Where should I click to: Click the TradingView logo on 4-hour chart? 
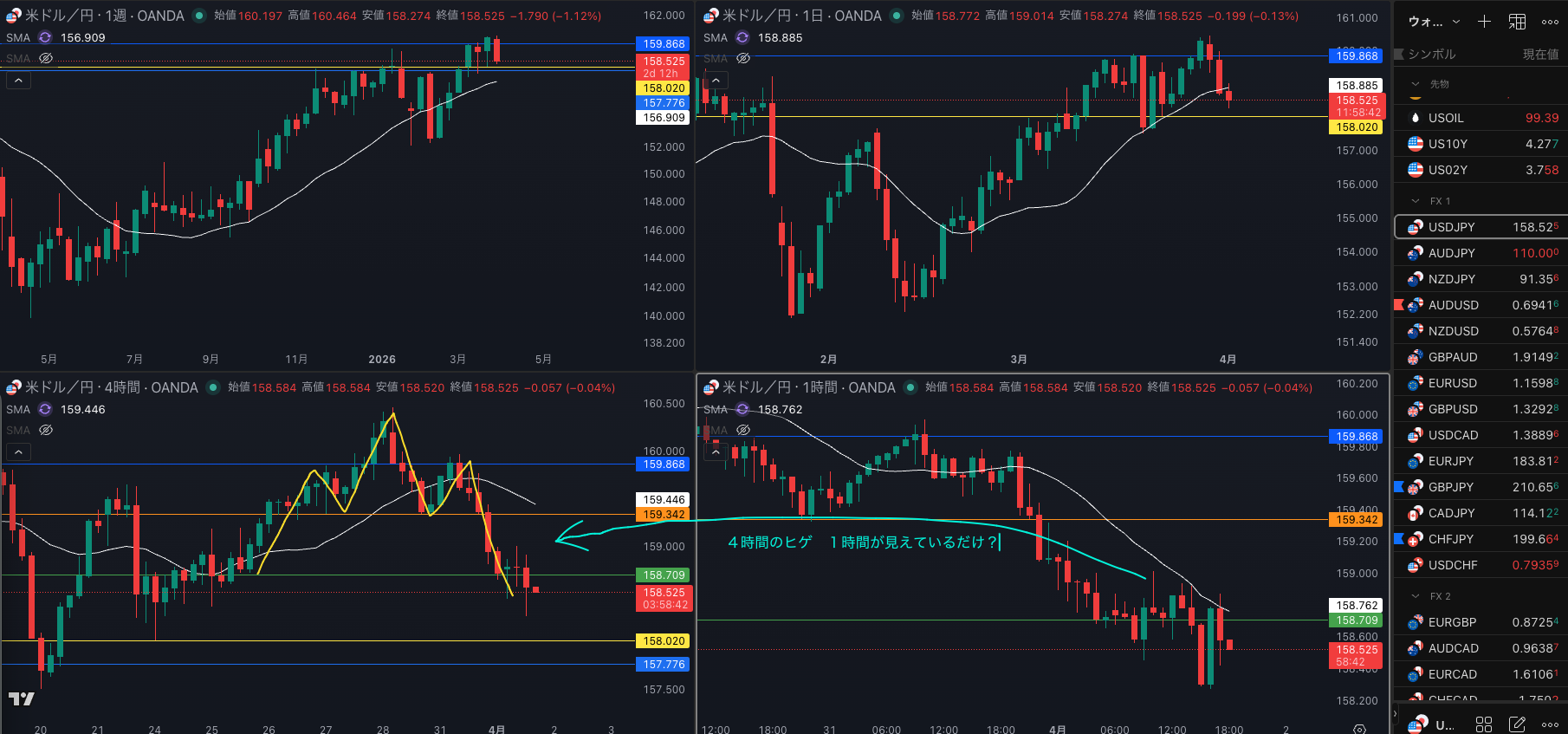pyautogui.click(x=22, y=698)
